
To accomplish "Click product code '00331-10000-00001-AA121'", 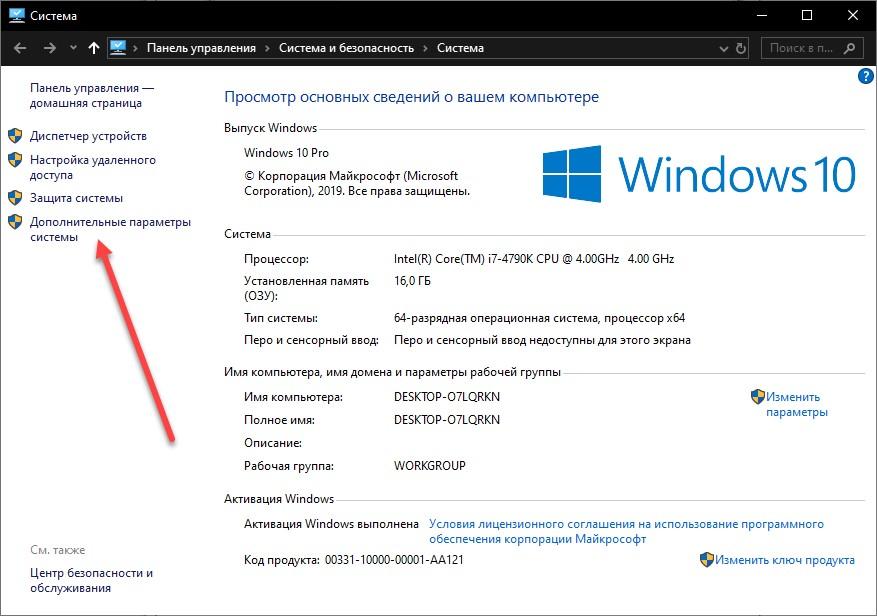I will click(394, 560).
